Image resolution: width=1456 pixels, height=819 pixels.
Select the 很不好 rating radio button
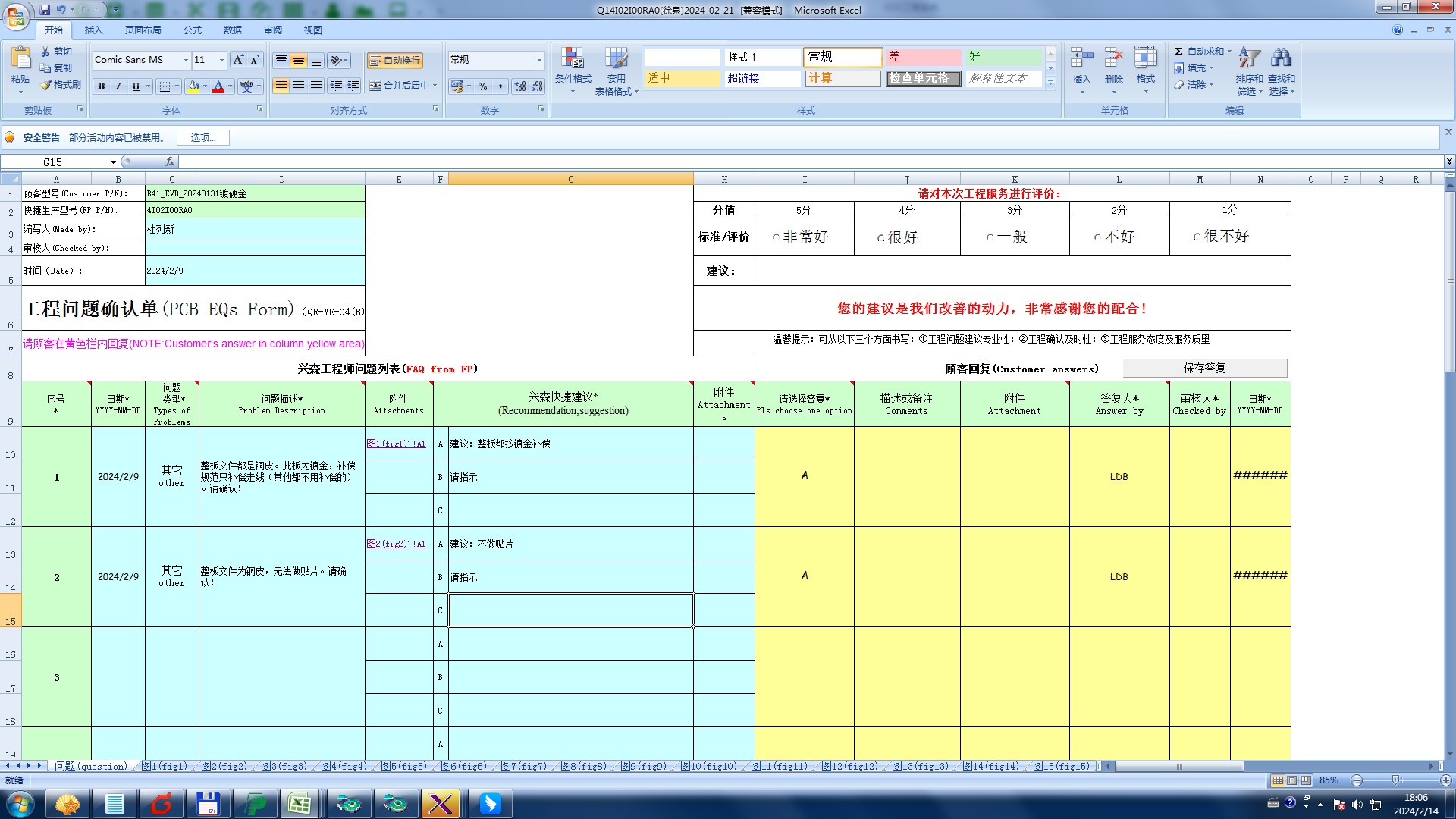pyautogui.click(x=1197, y=237)
